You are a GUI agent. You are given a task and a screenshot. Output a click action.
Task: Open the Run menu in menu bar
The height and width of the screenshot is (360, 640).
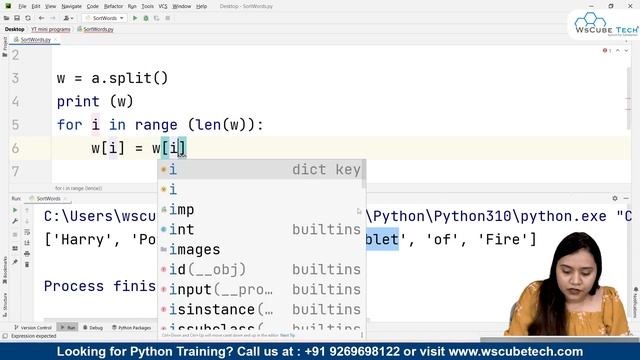point(132,6)
